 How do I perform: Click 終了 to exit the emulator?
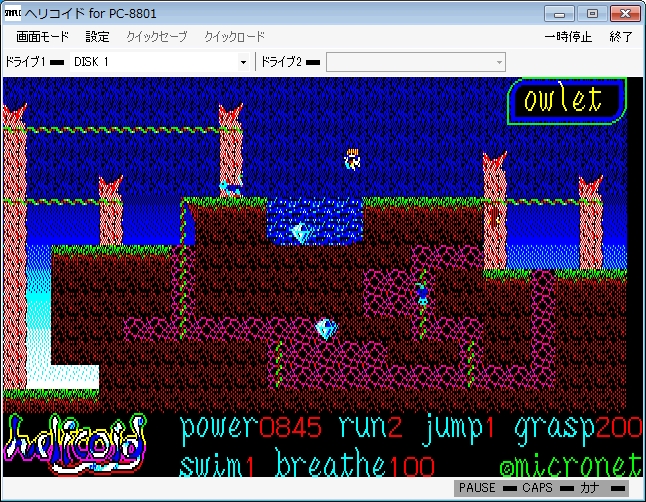[621, 37]
